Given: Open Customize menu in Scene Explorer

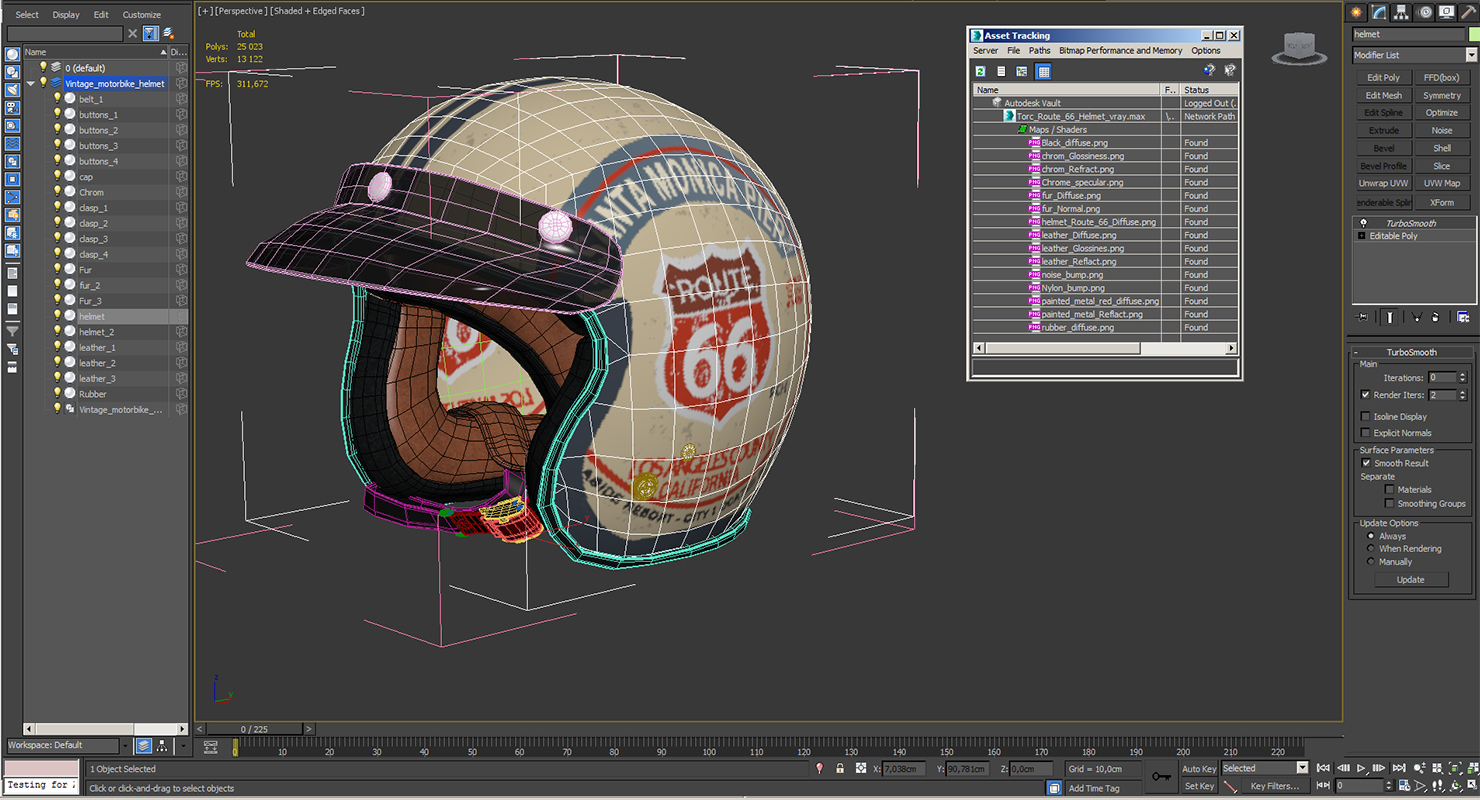Looking at the screenshot, I should click(141, 15).
